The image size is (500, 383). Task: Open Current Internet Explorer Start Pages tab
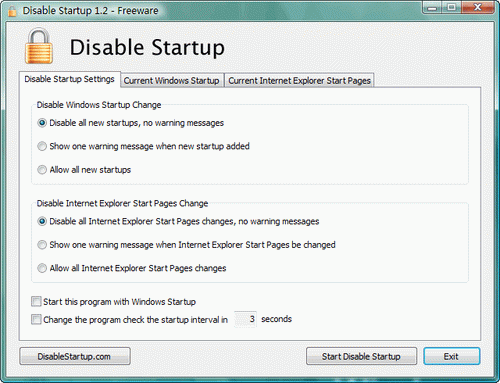click(x=299, y=81)
